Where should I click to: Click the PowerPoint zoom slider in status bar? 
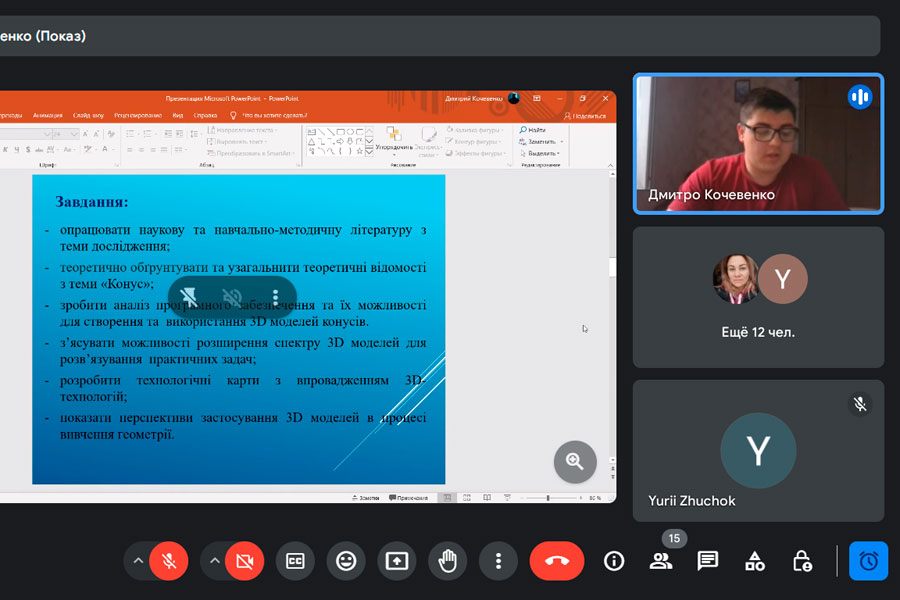click(547, 497)
